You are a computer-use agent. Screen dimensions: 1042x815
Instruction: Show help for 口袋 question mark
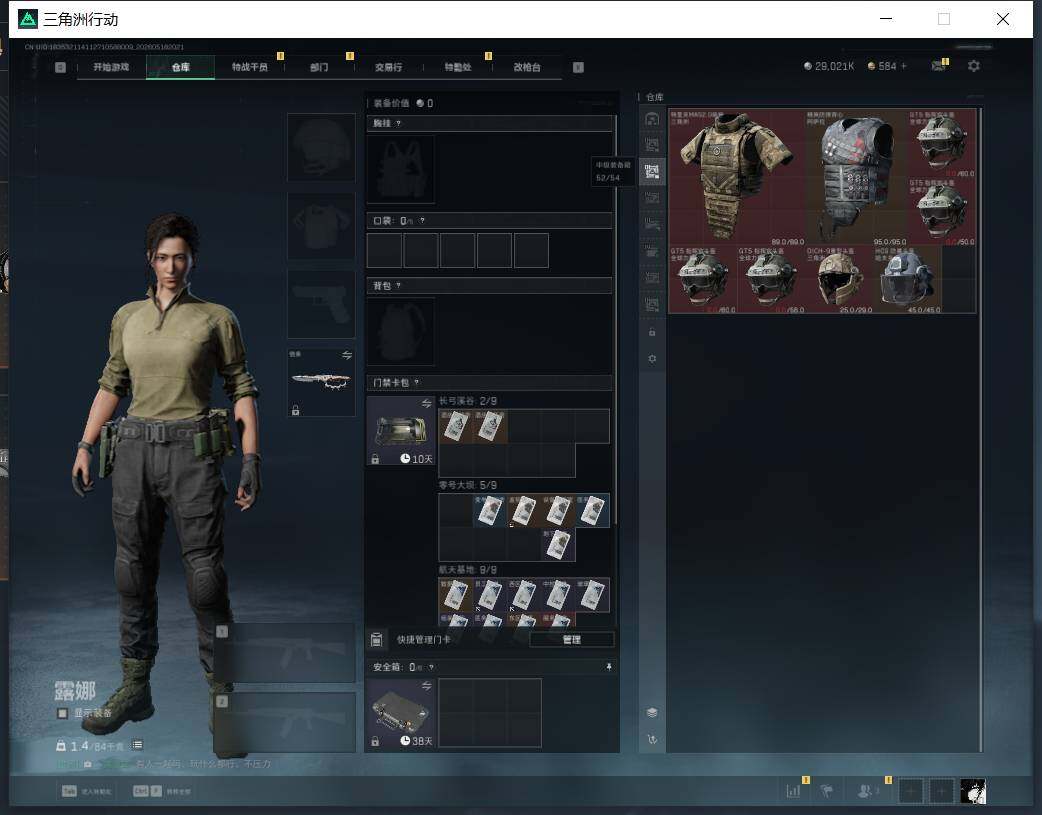point(422,221)
